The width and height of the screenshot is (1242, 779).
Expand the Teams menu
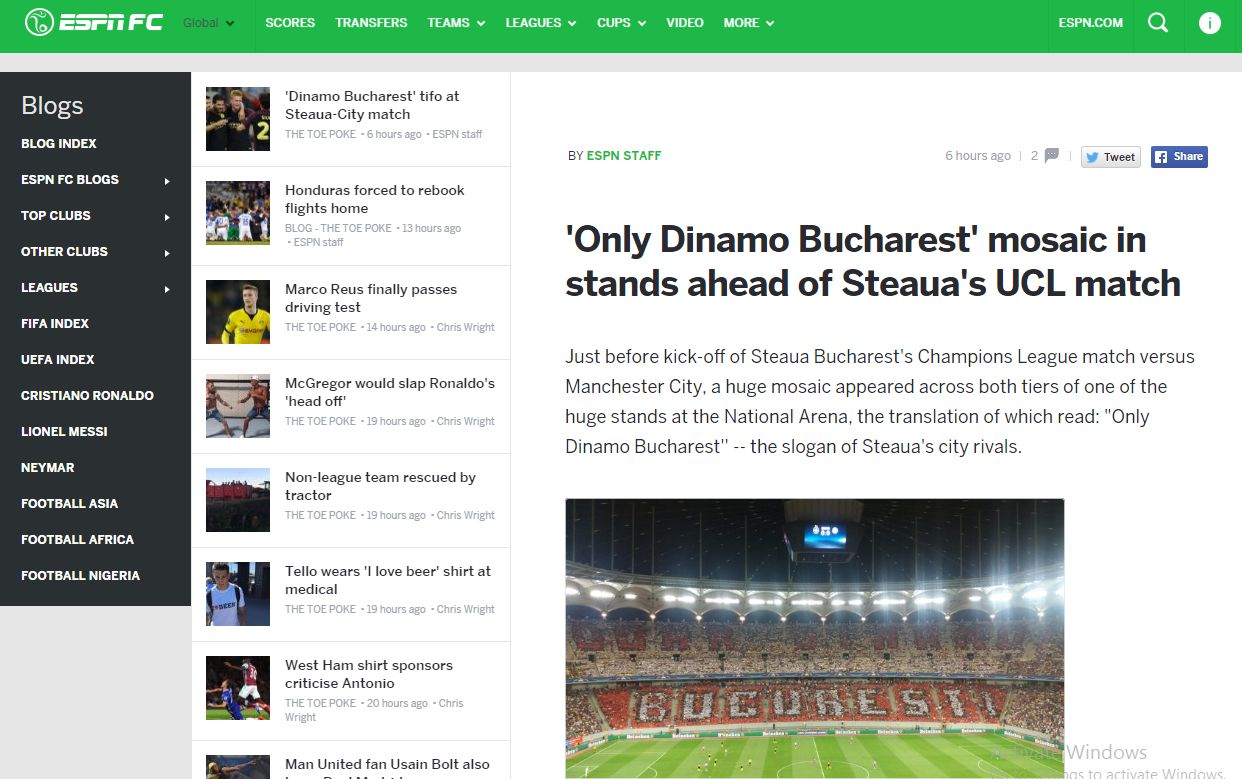click(455, 23)
